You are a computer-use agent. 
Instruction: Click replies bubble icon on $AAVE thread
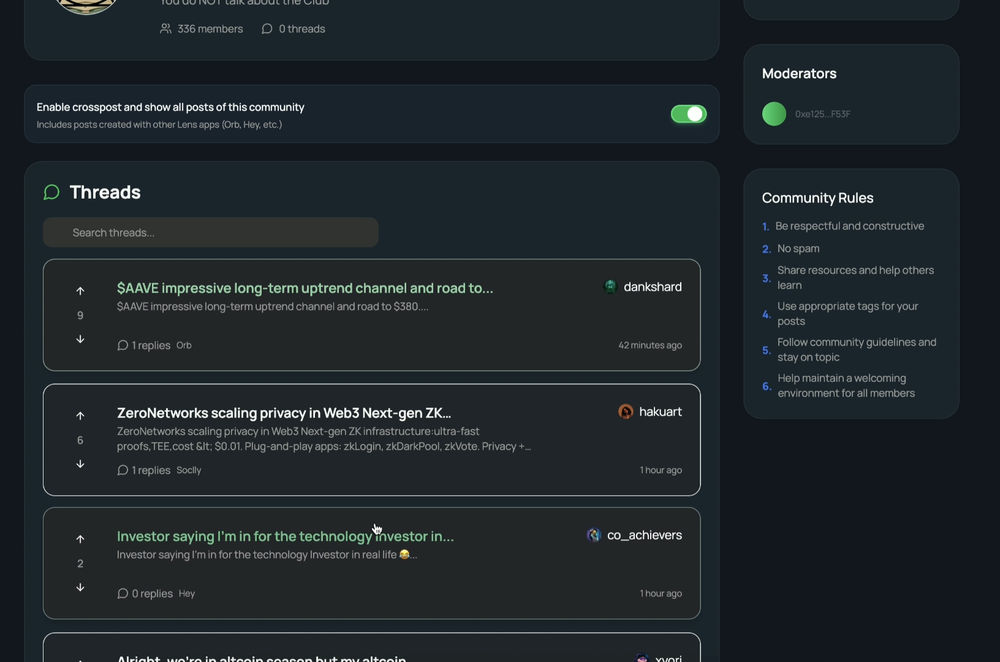point(122,345)
